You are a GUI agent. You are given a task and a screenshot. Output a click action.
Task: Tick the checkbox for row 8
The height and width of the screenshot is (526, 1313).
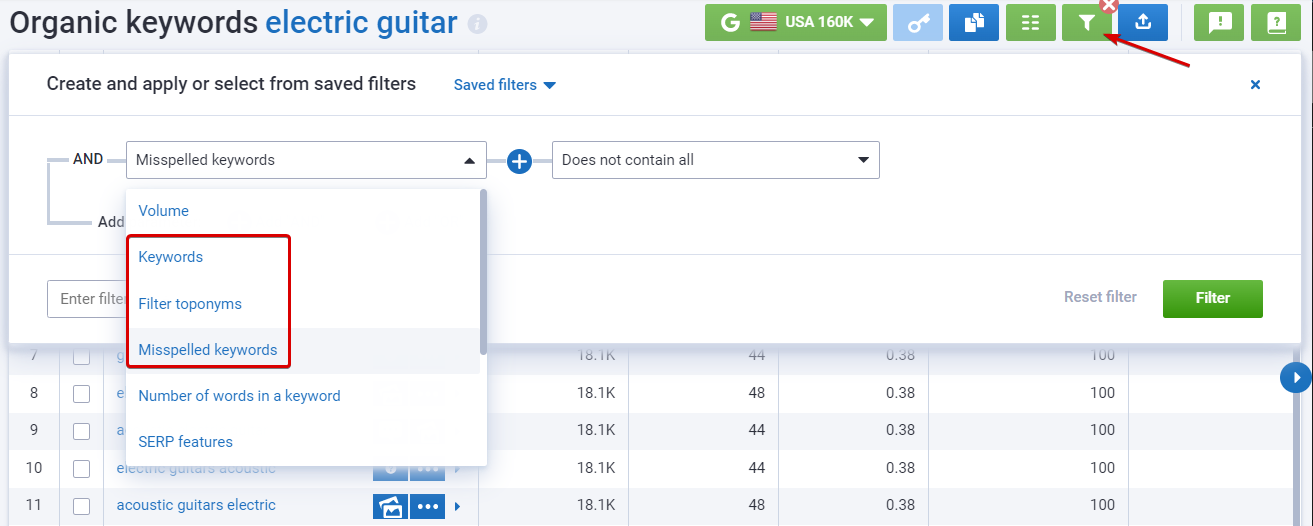coord(81,394)
